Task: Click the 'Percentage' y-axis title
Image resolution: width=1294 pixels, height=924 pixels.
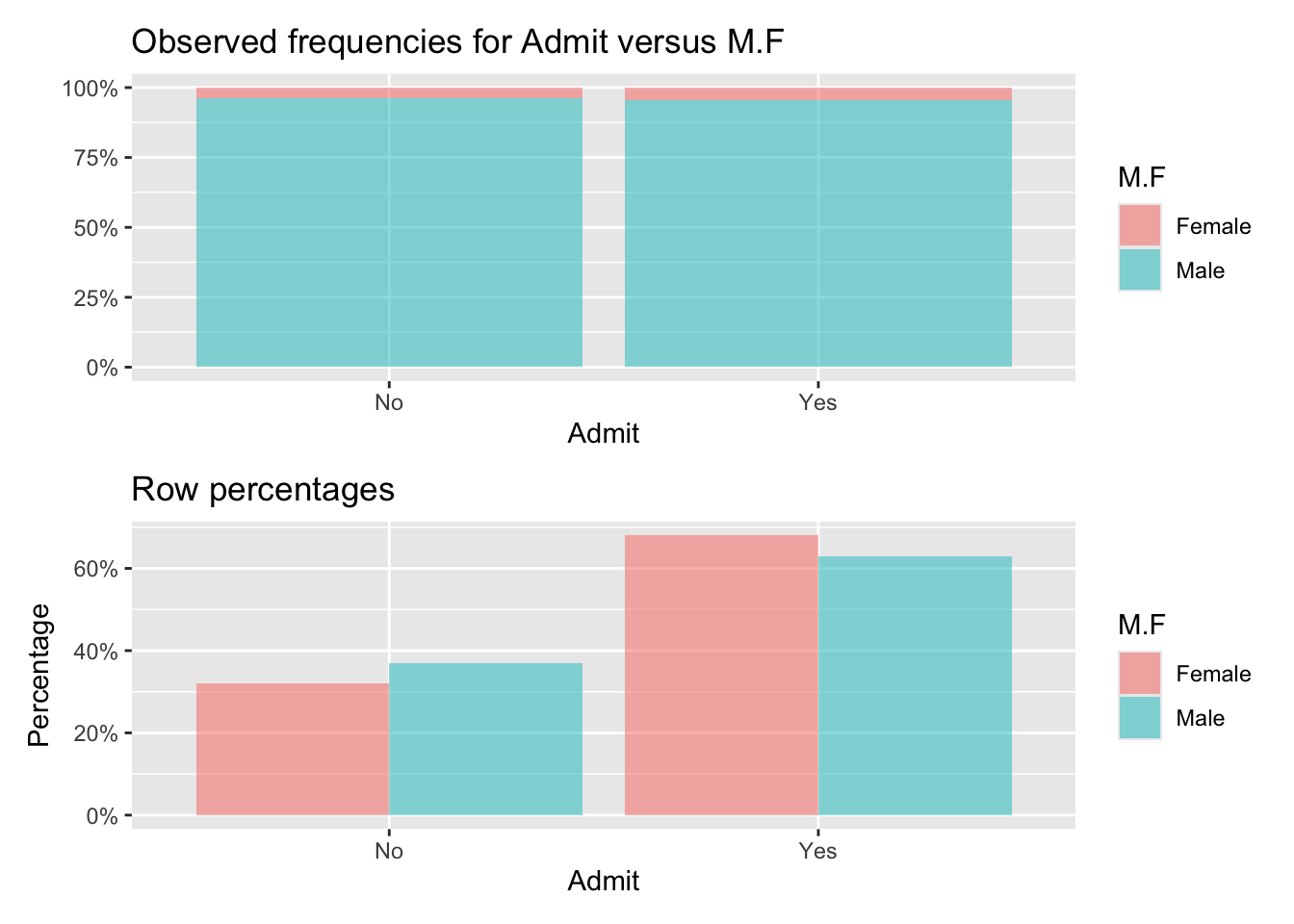Action: (39, 675)
